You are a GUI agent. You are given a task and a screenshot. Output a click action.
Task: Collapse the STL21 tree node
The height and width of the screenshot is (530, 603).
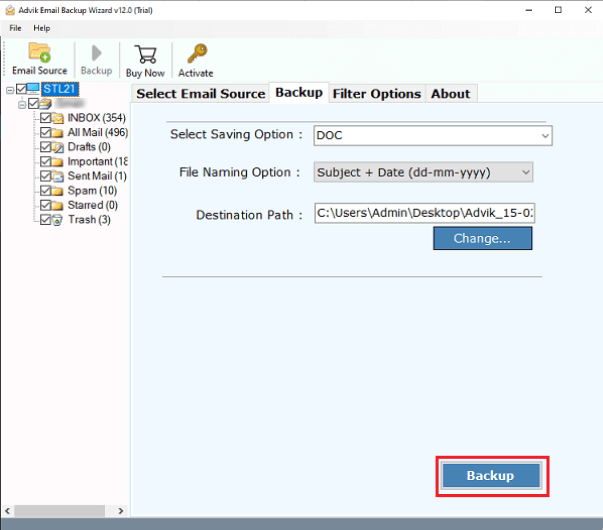click(10, 90)
